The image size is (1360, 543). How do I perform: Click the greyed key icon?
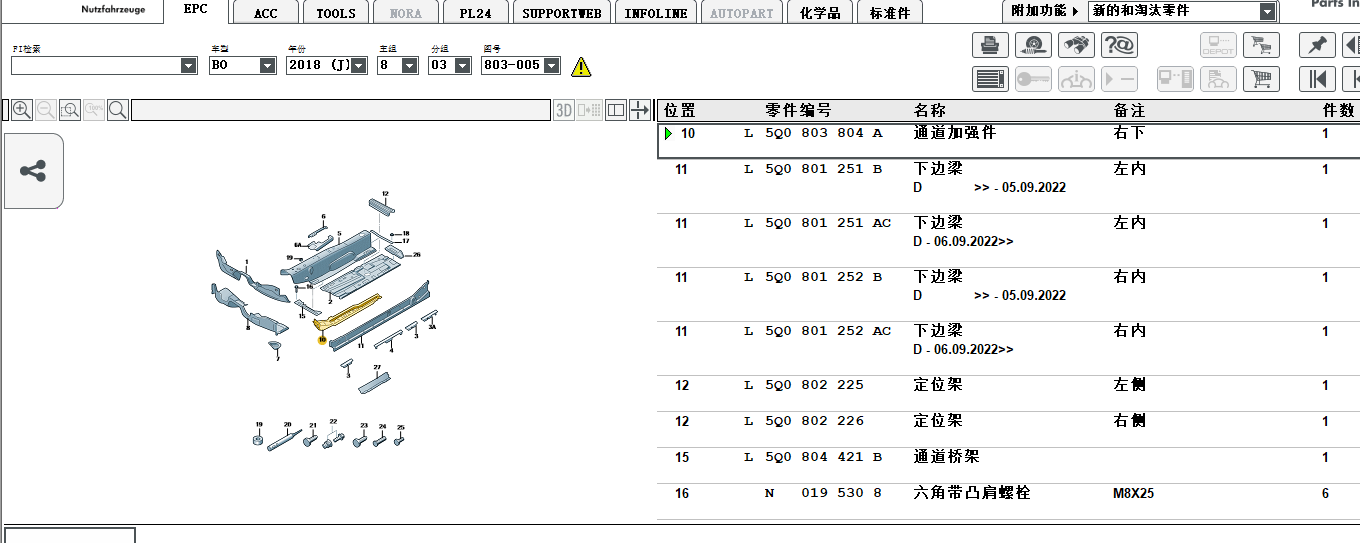click(x=1033, y=79)
